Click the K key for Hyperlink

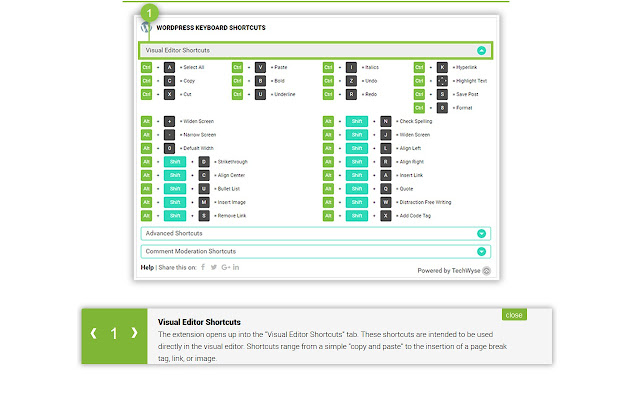point(442,67)
